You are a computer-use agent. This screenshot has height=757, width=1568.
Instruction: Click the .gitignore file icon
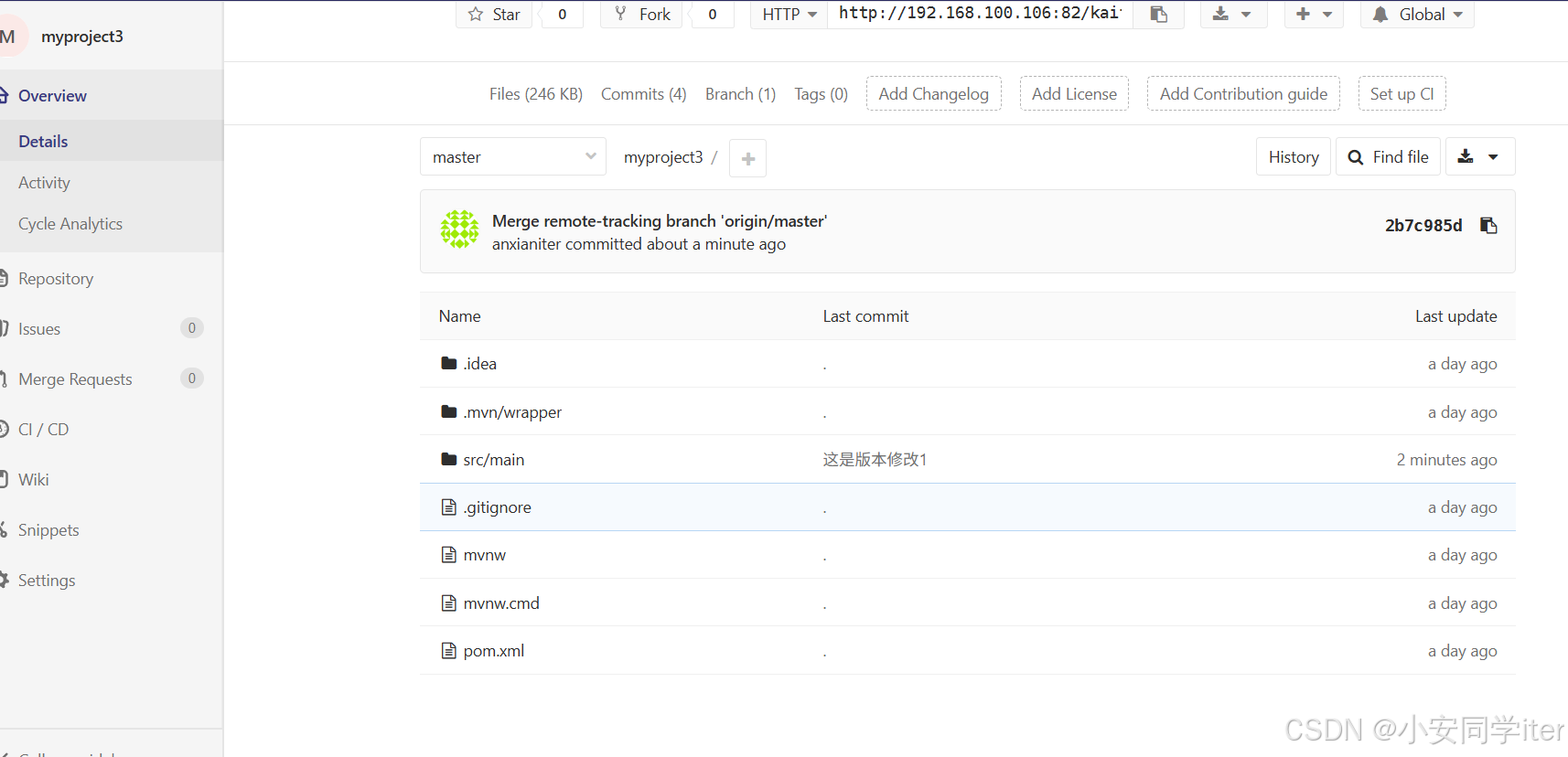click(448, 507)
